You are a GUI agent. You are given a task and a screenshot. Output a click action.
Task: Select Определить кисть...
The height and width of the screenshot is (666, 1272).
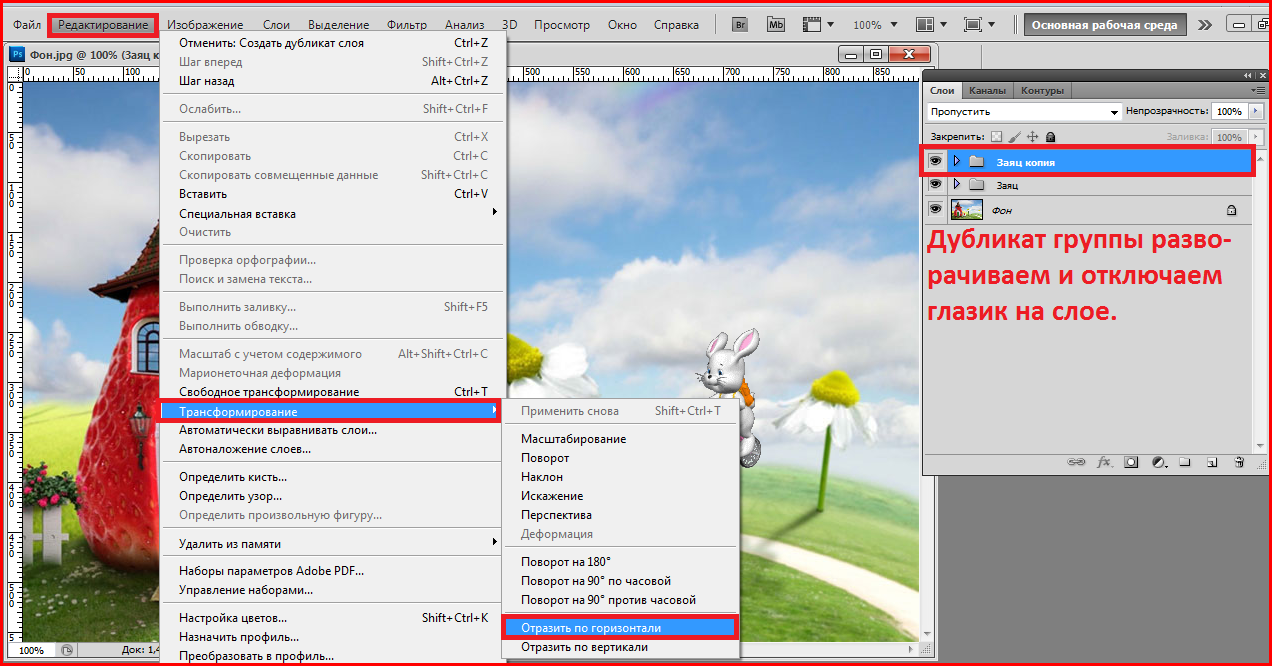[x=333, y=477]
